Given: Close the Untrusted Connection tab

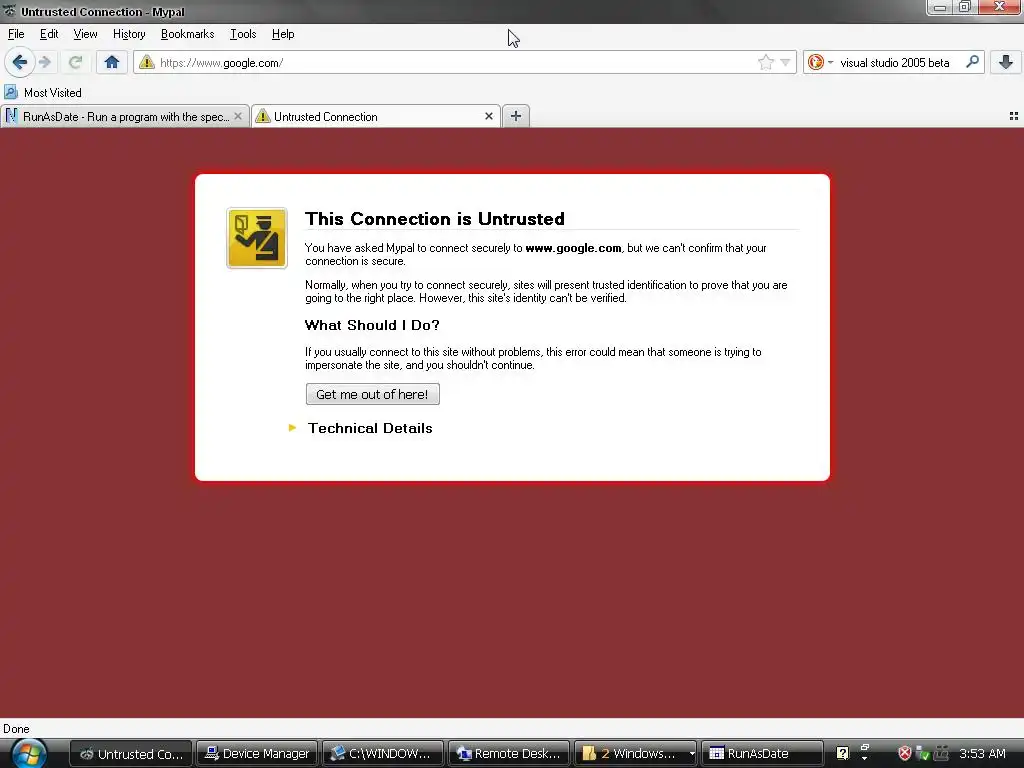Looking at the screenshot, I should (488, 116).
